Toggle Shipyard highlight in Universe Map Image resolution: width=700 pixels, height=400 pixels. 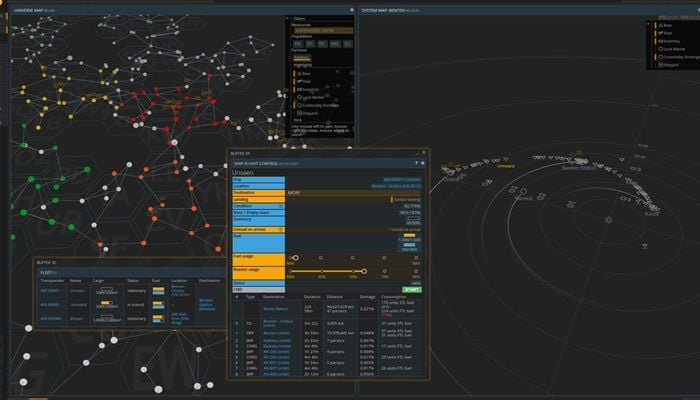(307, 113)
